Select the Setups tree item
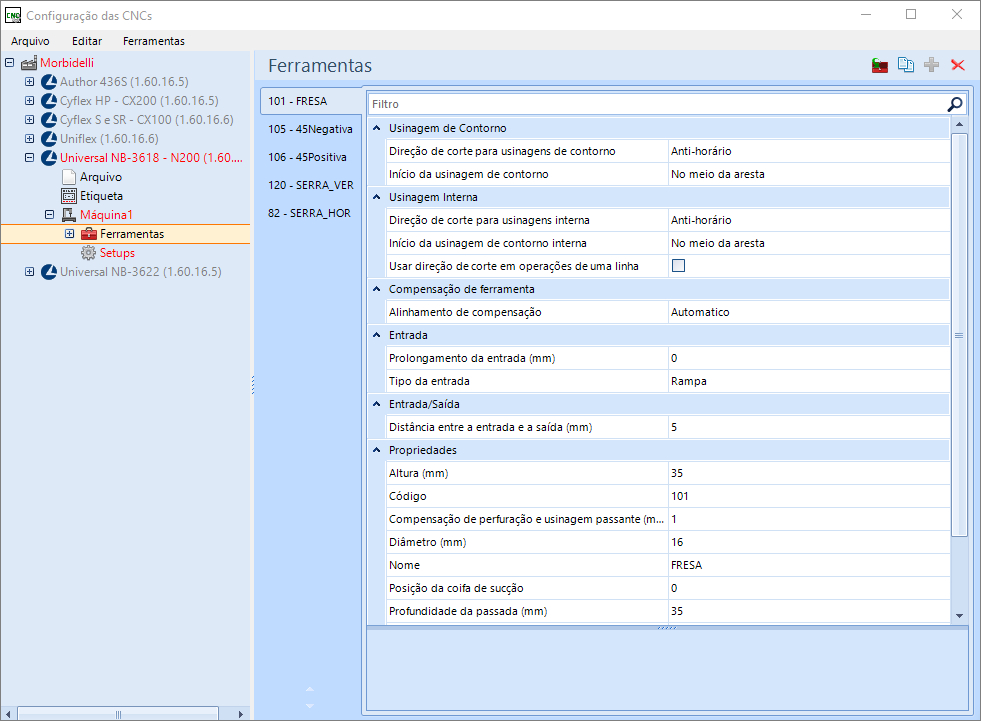Screen dimensions: 981x721 (x=117, y=253)
